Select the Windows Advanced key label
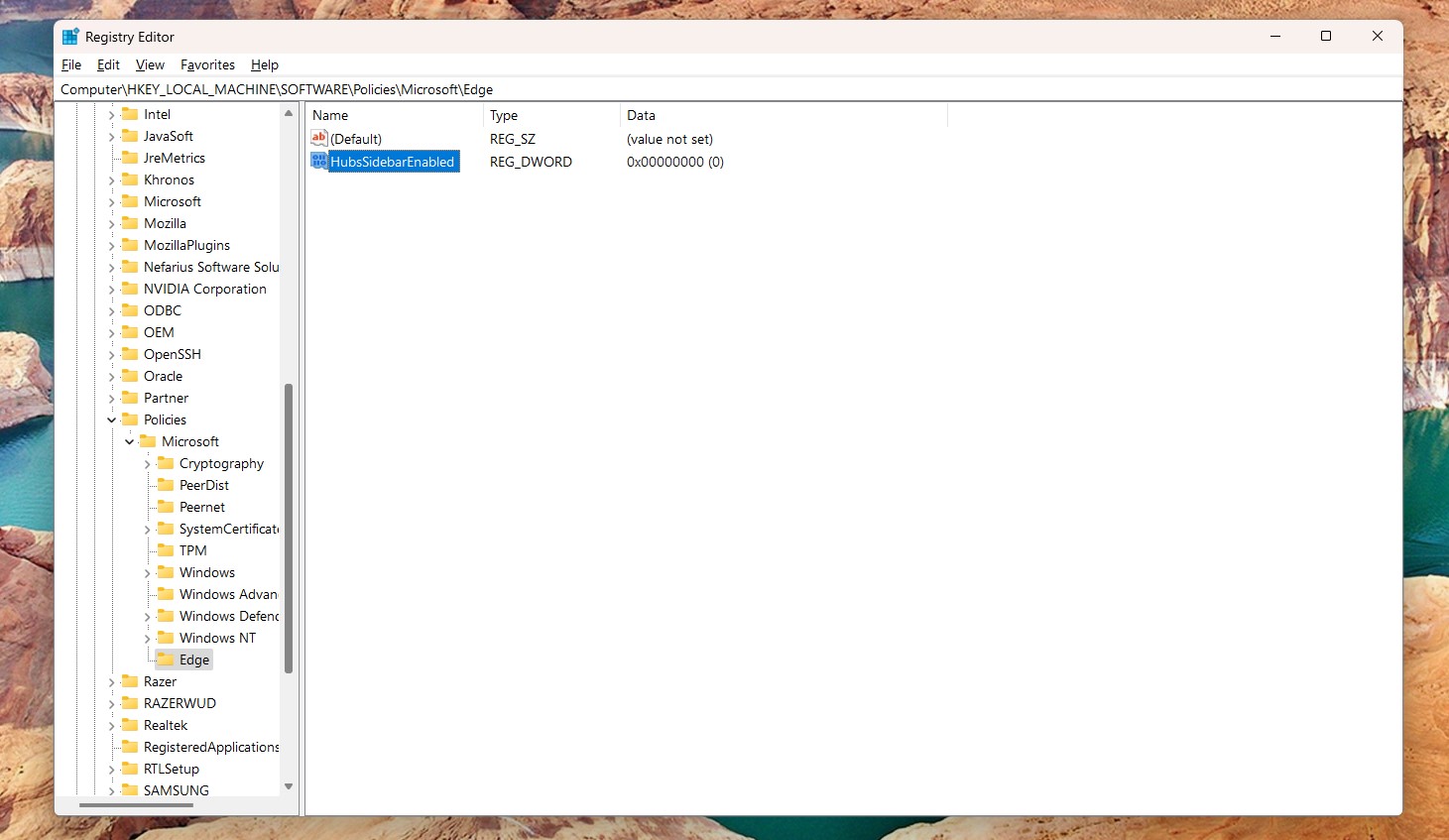The height and width of the screenshot is (840, 1449). 228,594
